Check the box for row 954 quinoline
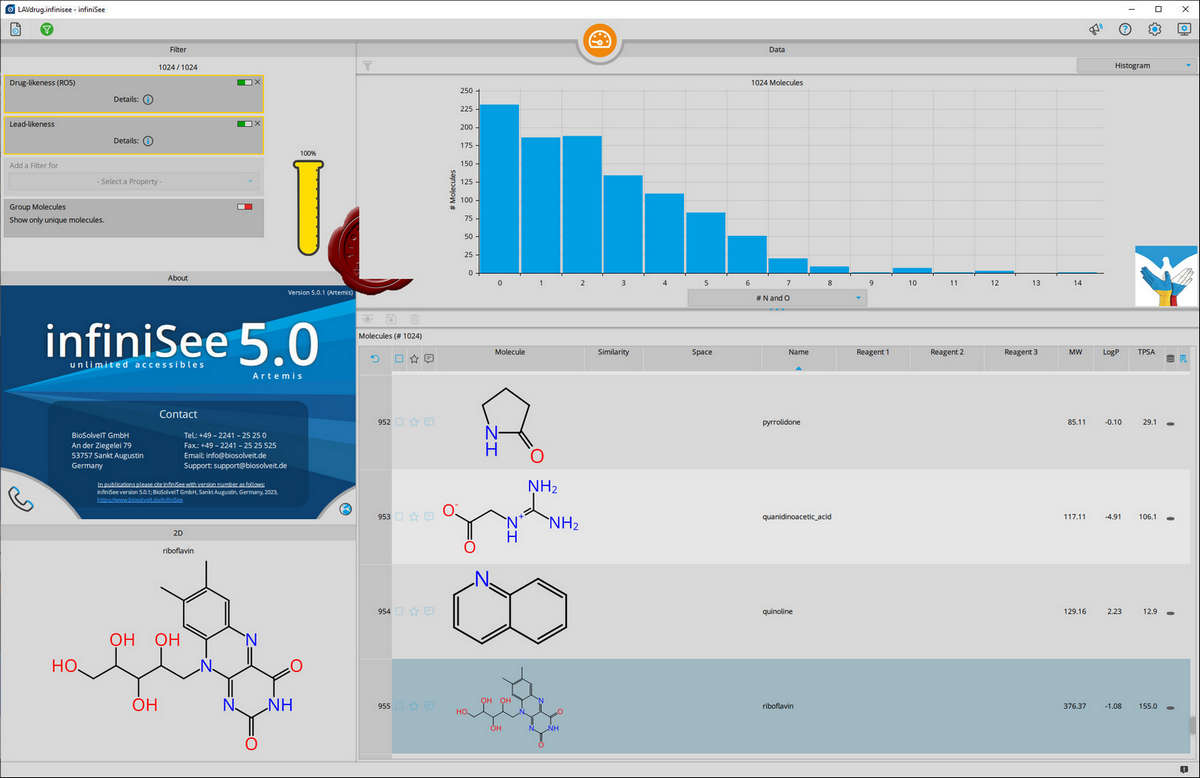Screen dimensions: 1200x778 point(400,611)
